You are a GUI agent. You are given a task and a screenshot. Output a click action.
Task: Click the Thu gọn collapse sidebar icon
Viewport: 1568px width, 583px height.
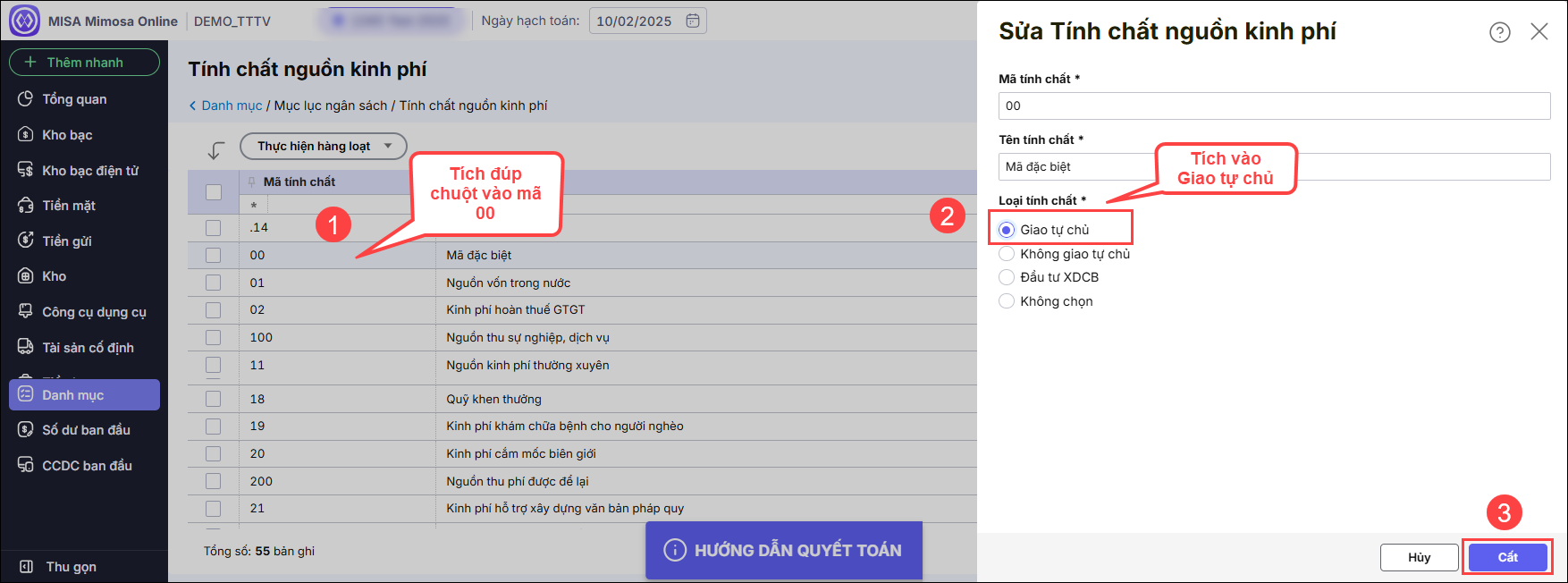coord(27,566)
